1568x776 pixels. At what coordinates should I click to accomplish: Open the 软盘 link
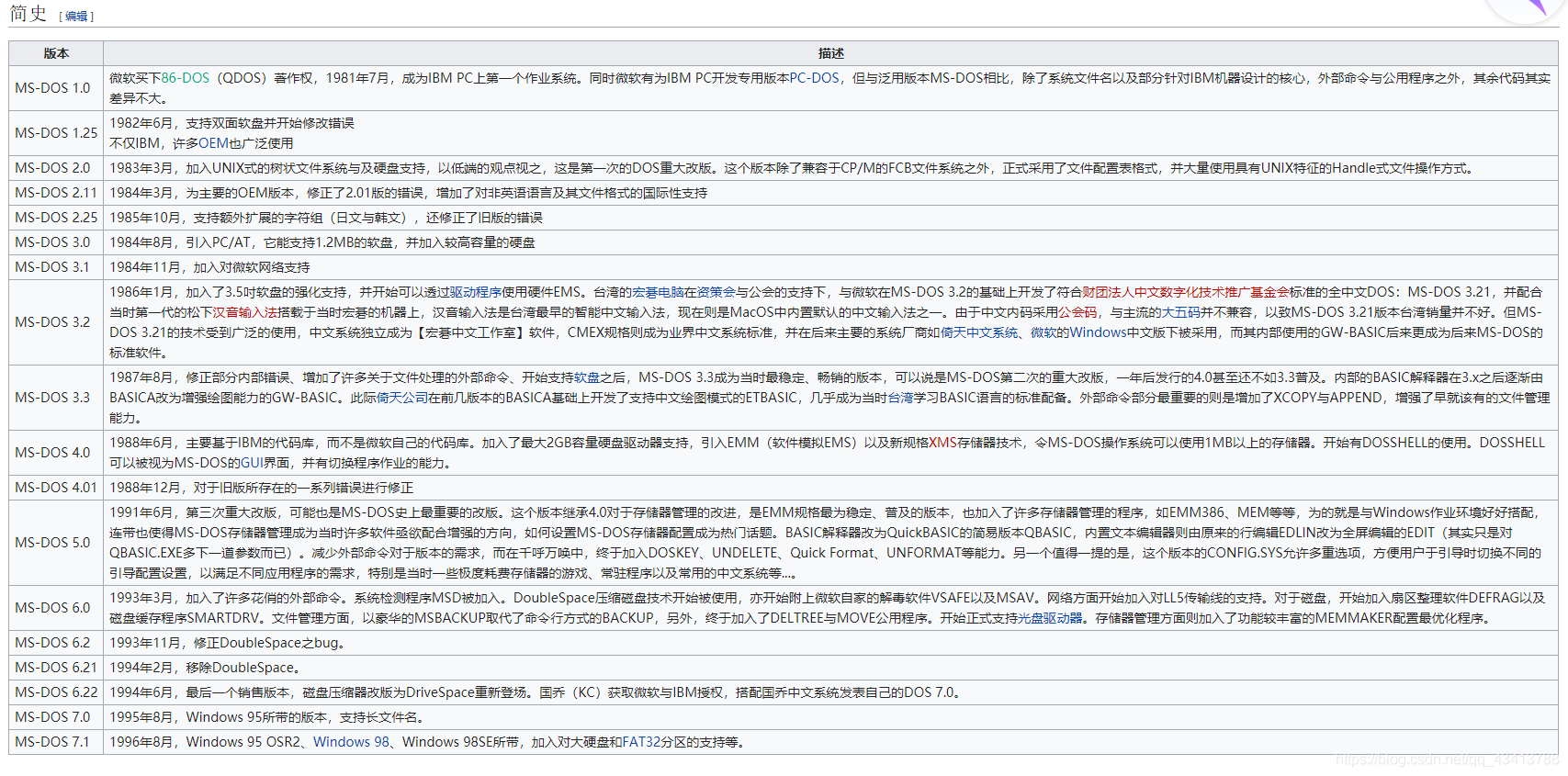(587, 377)
